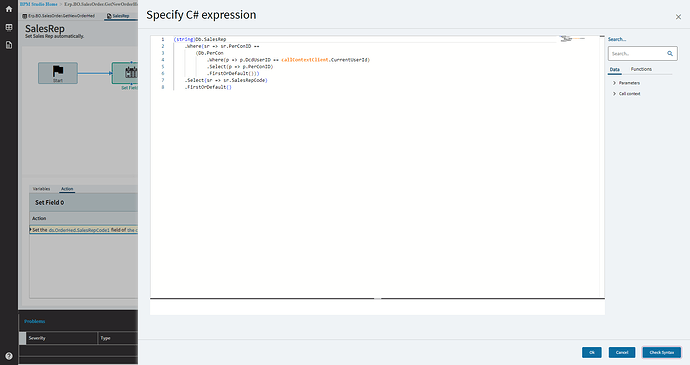Follow the BPM Studio Home breadcrumb link
Image resolution: width=690 pixels, height=365 pixels.
coord(39,4)
